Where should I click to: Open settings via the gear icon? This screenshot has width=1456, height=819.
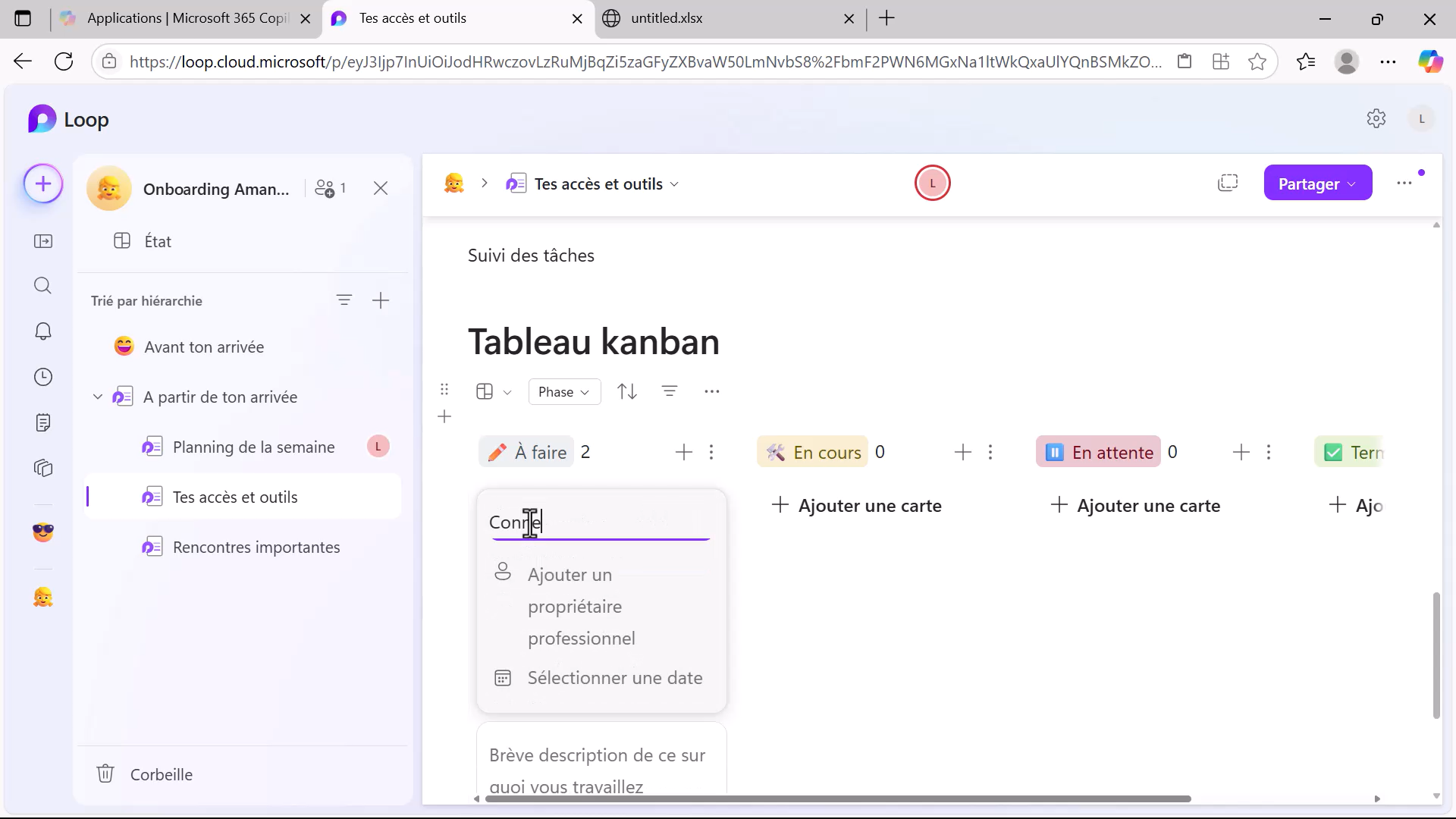click(1376, 118)
